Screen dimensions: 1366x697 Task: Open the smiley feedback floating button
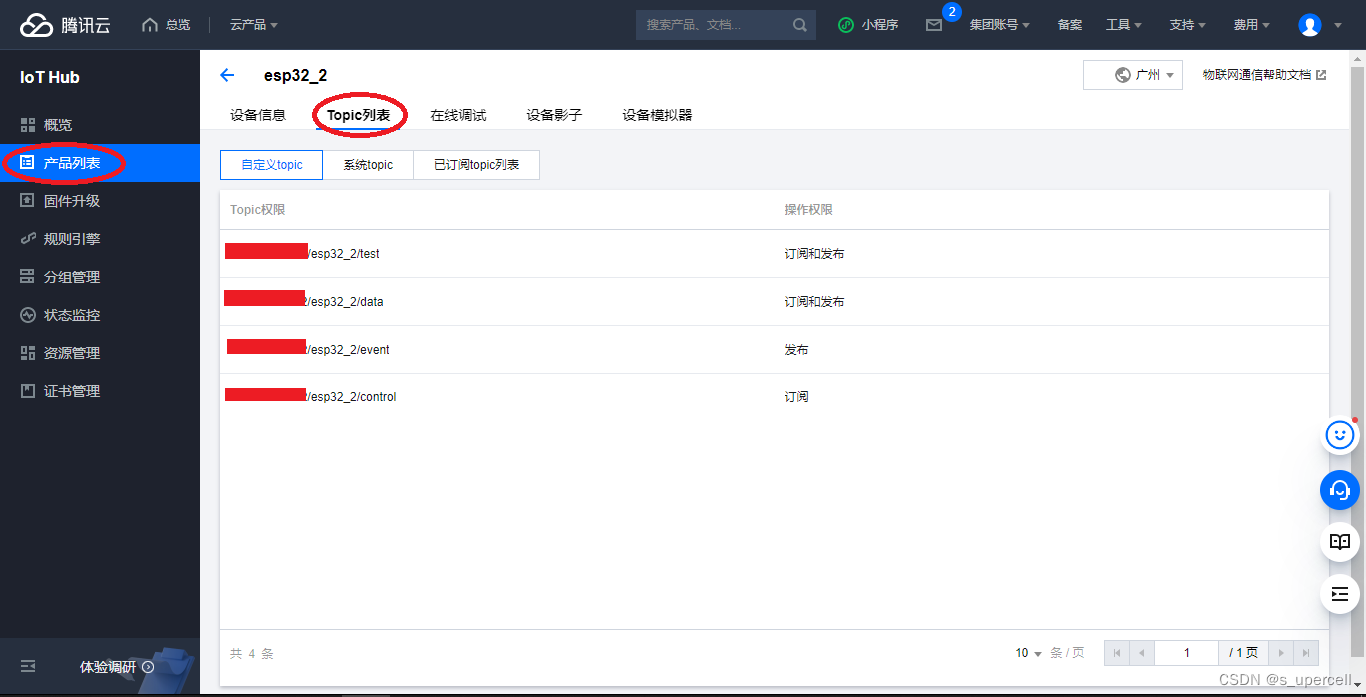pos(1340,435)
